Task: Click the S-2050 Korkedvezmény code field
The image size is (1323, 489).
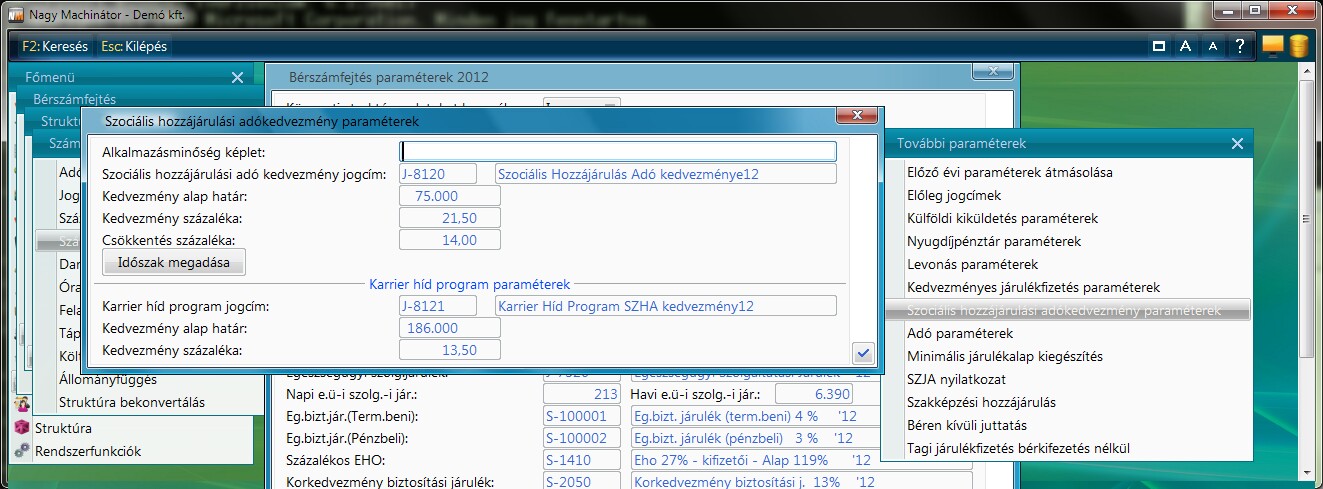Action: point(582,483)
